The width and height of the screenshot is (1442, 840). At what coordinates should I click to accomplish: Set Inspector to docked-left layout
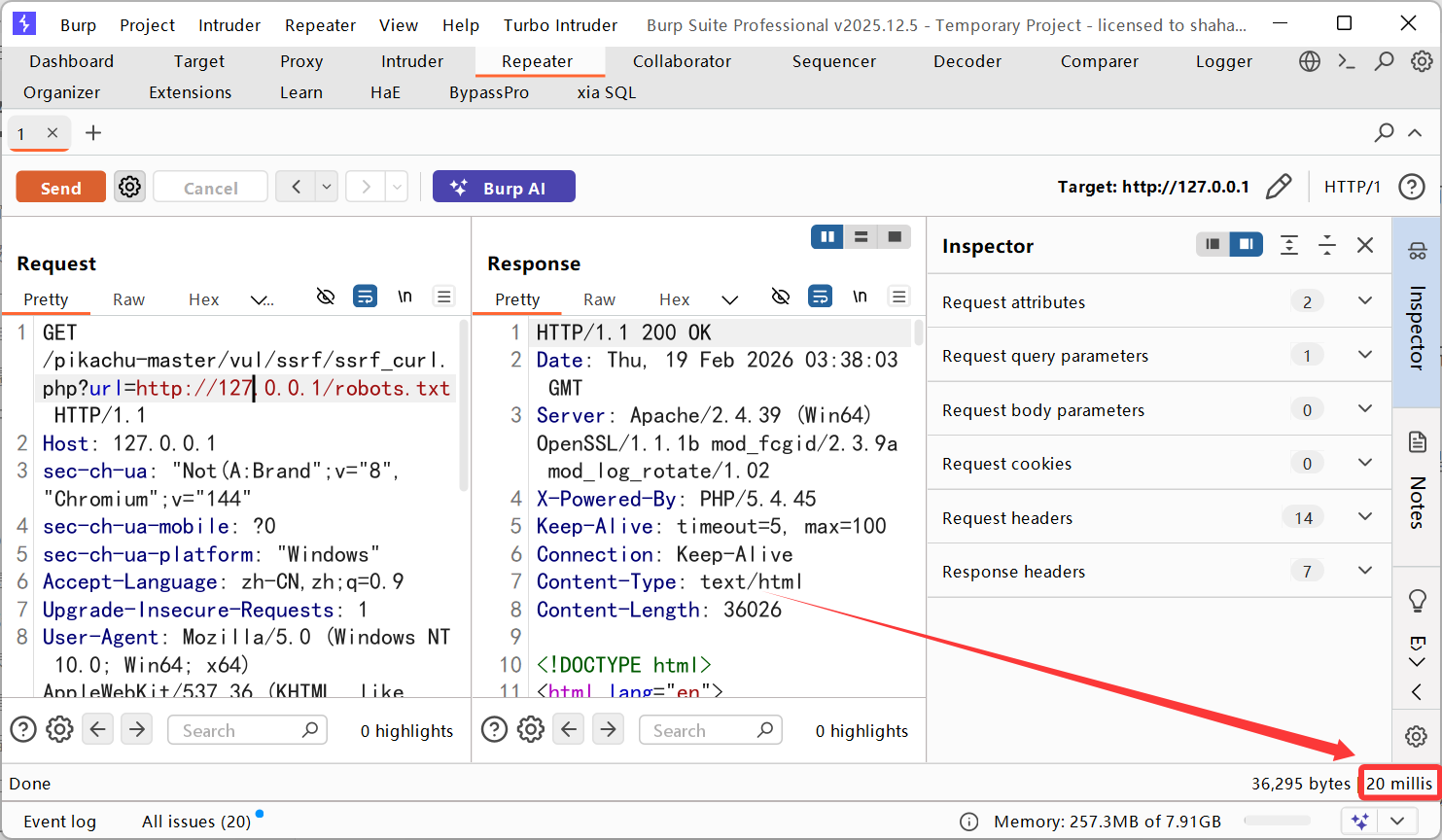click(1213, 244)
